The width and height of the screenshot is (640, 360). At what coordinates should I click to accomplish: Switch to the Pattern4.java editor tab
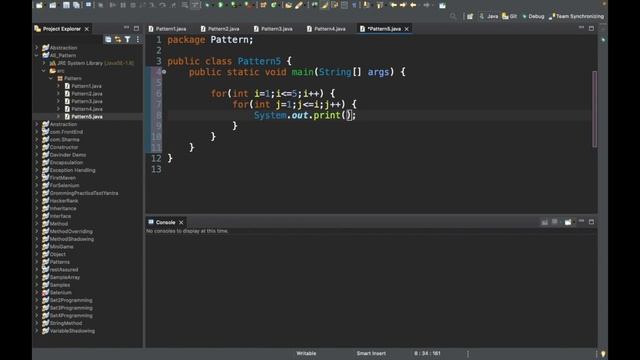(x=326, y=29)
